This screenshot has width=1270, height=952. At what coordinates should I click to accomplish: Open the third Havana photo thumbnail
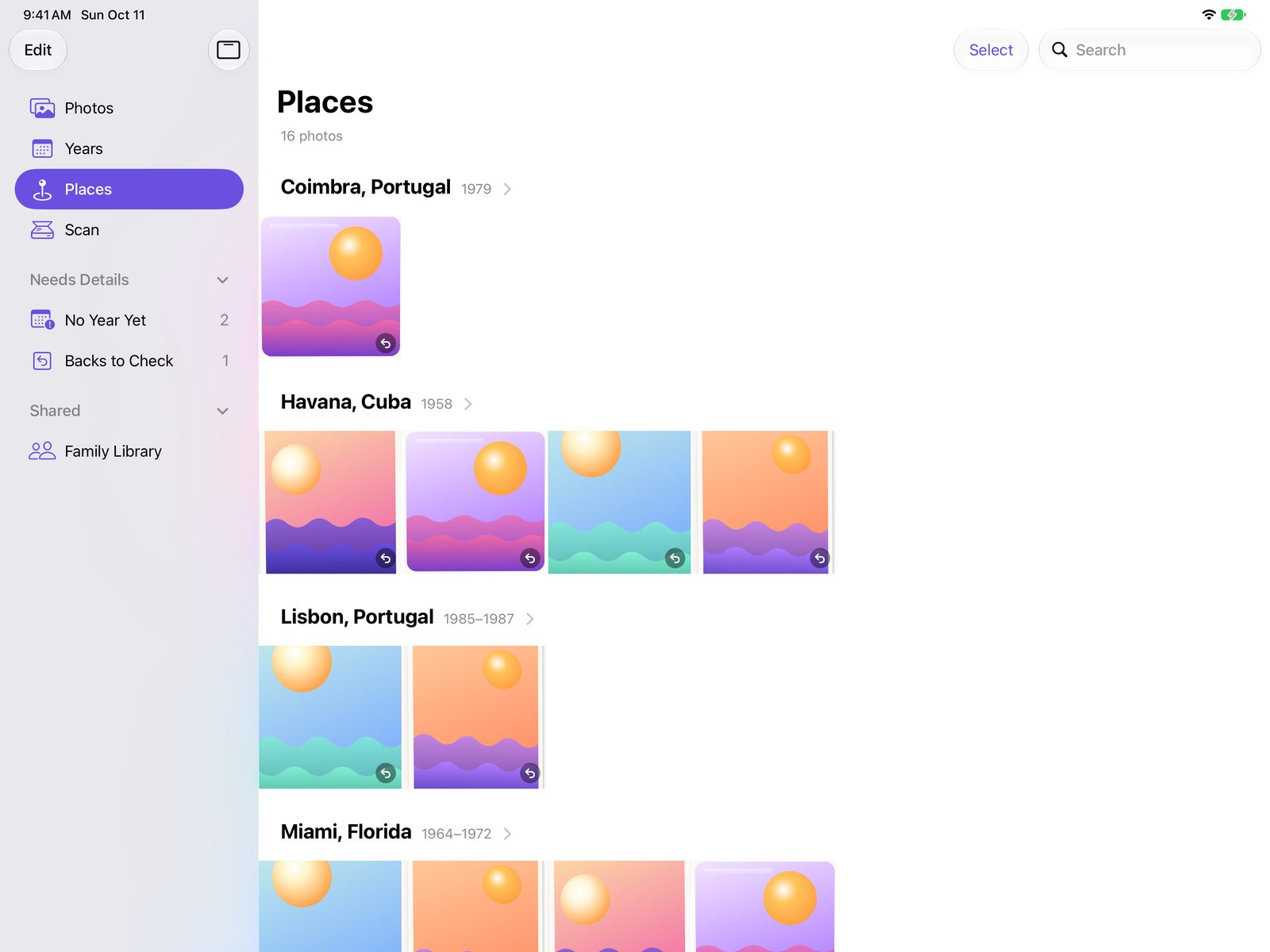tap(619, 502)
